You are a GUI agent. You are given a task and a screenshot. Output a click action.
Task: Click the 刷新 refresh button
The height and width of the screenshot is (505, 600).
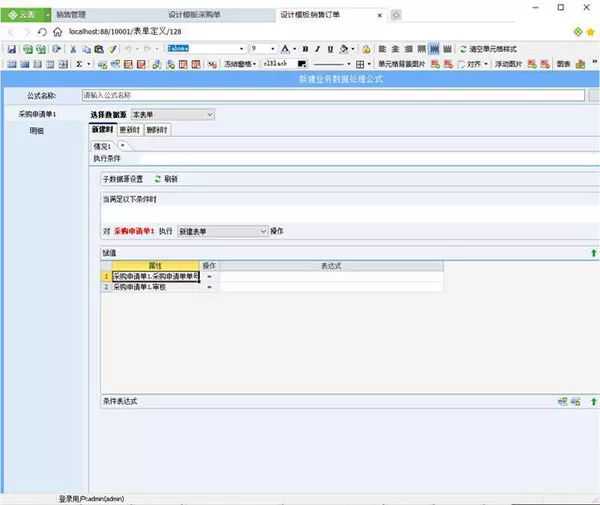[x=166, y=179]
